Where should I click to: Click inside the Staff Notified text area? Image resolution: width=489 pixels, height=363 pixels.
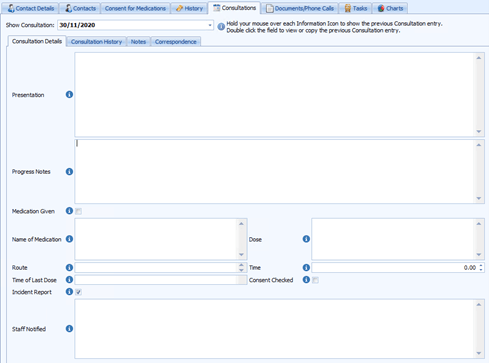click(275, 329)
